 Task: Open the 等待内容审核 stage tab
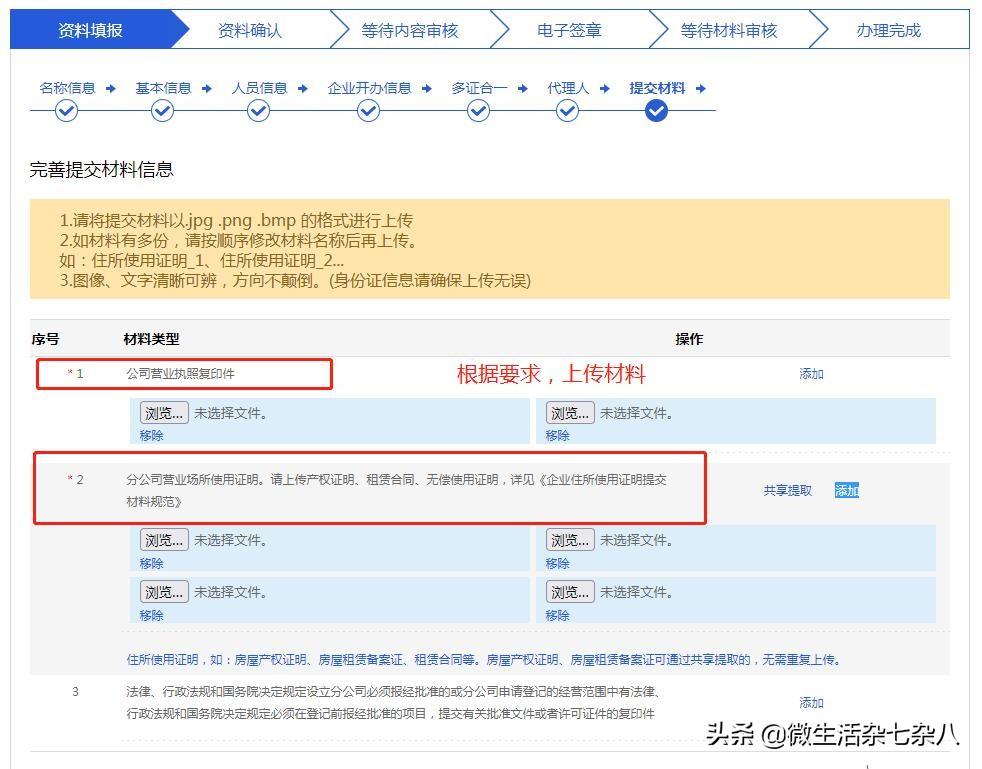click(410, 31)
